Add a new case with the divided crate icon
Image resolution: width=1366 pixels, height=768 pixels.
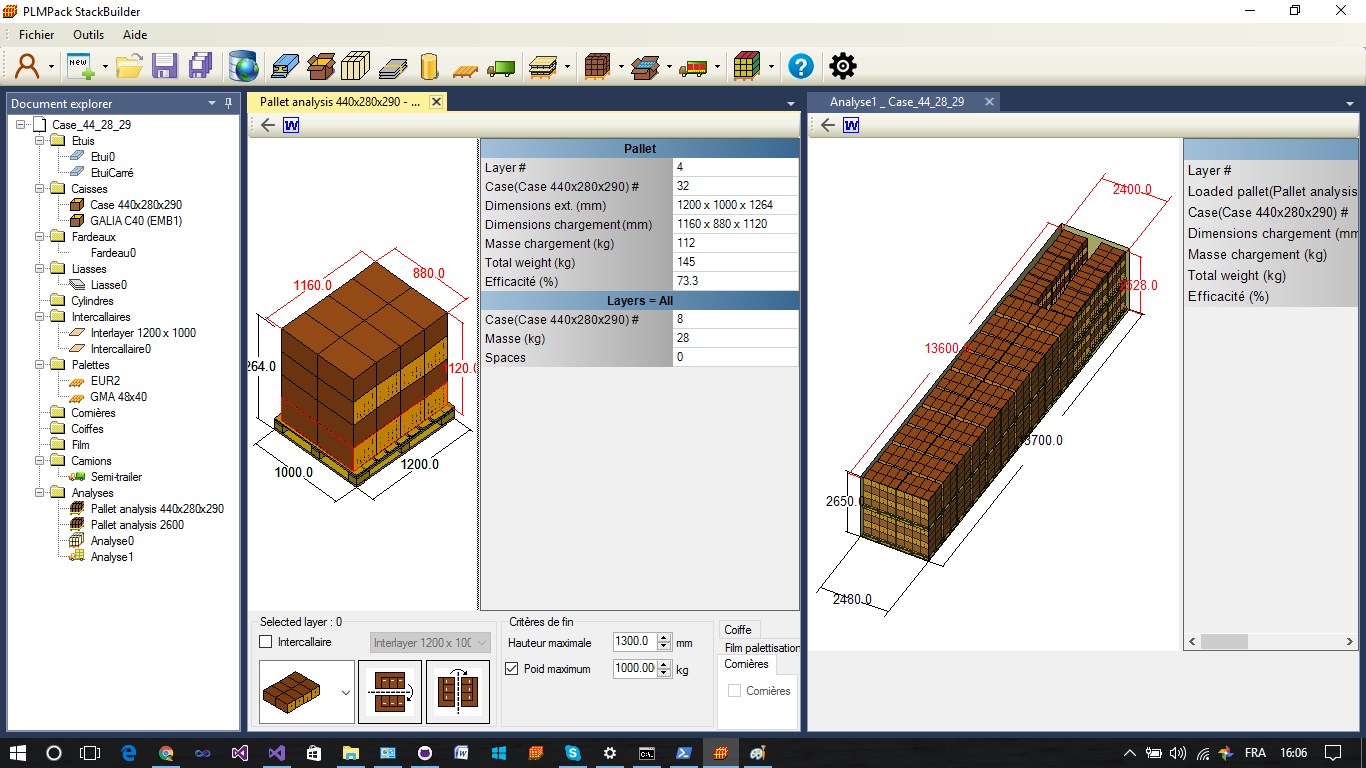[356, 67]
